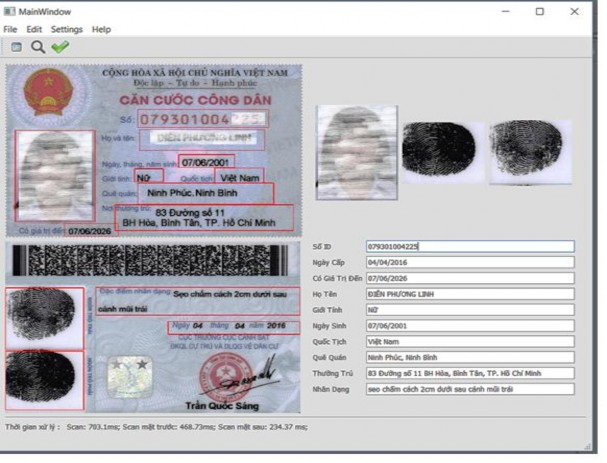Open the Settings menu
Image resolution: width=607 pixels, height=463 pixels.
[x=67, y=30]
